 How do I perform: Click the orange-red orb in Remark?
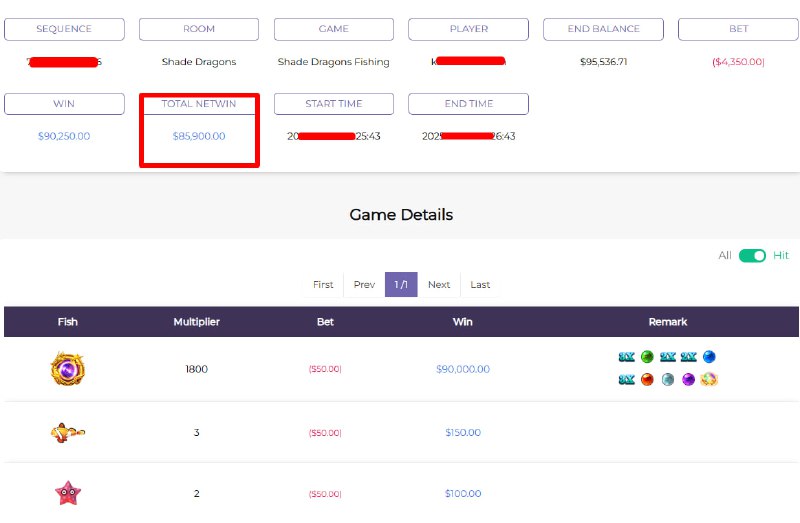click(647, 380)
